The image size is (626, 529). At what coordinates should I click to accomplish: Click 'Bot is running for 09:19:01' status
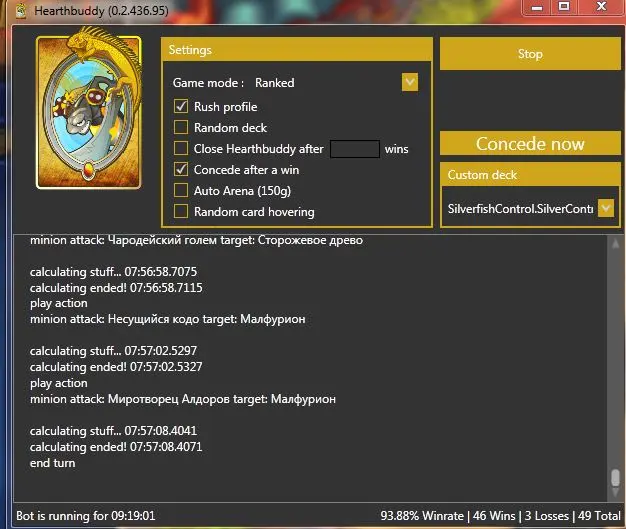85,515
